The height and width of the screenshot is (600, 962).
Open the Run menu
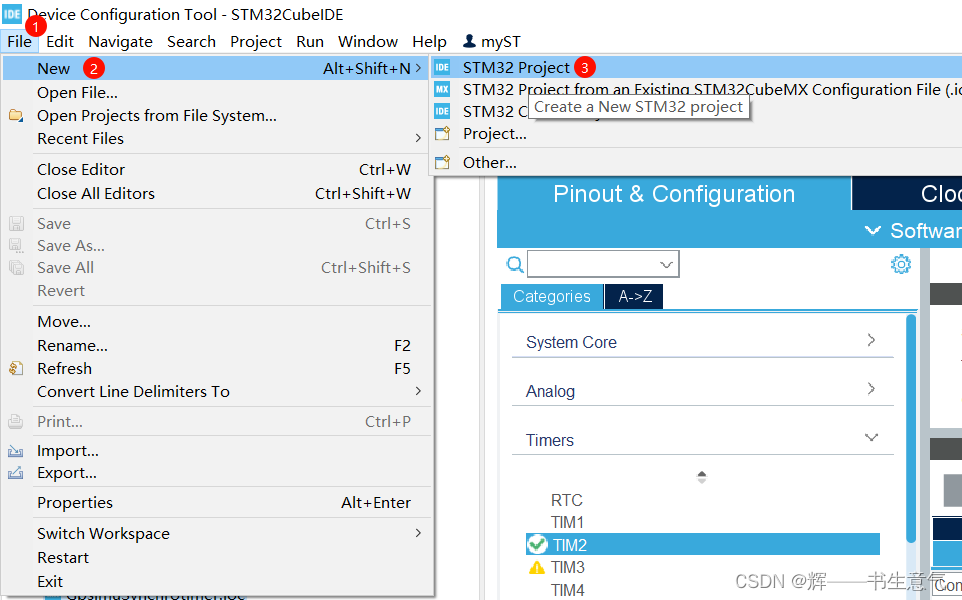(x=310, y=42)
